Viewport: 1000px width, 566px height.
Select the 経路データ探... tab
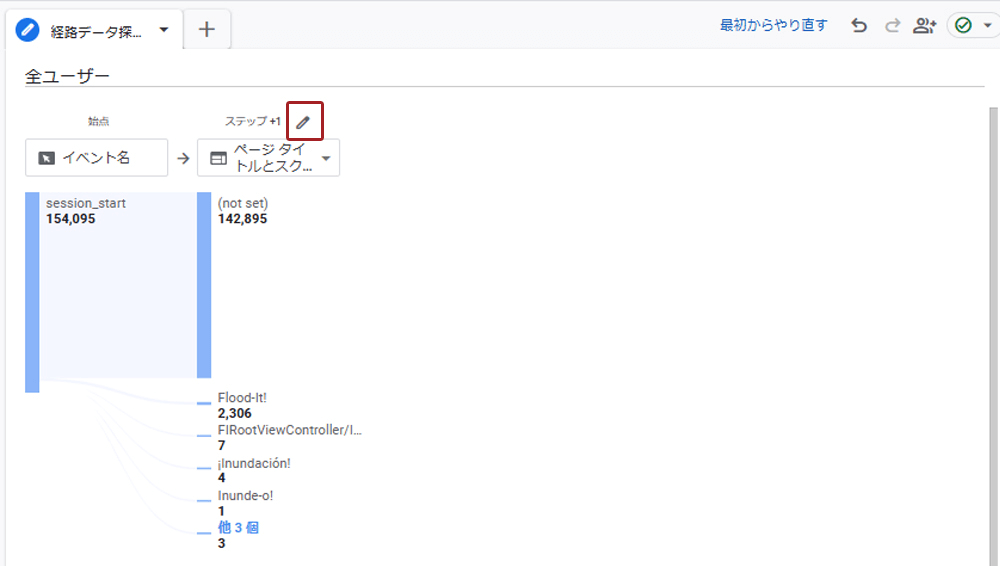tap(96, 30)
